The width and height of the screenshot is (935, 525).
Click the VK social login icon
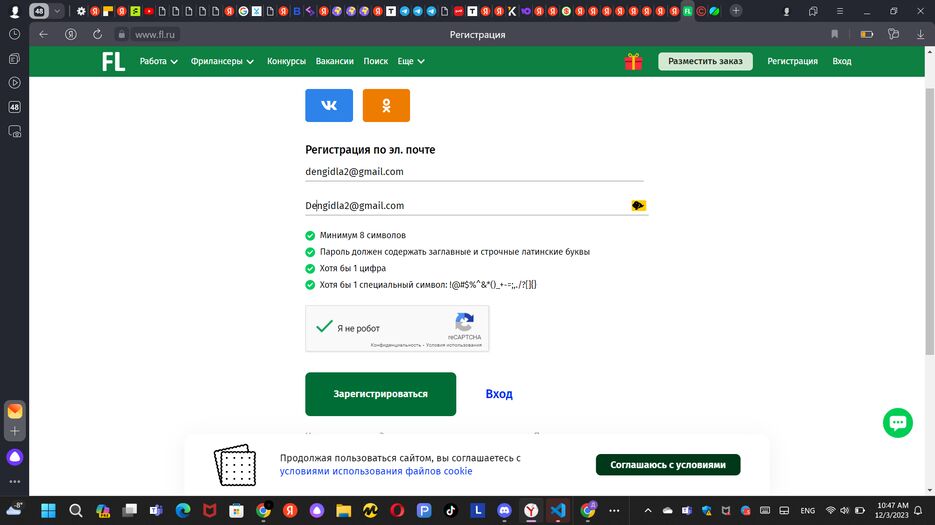click(x=328, y=105)
